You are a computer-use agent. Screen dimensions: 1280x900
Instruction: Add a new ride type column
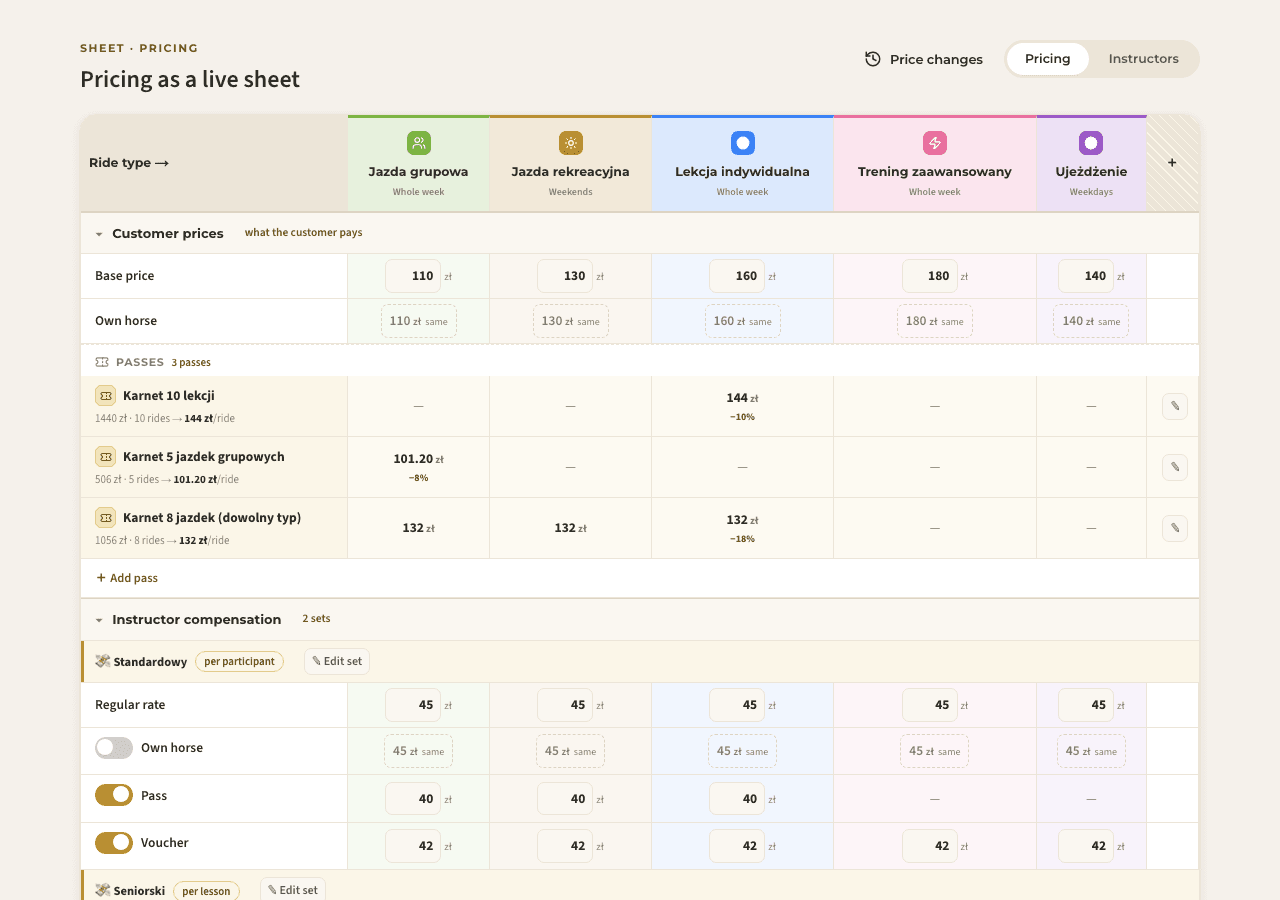pyautogui.click(x=1172, y=163)
